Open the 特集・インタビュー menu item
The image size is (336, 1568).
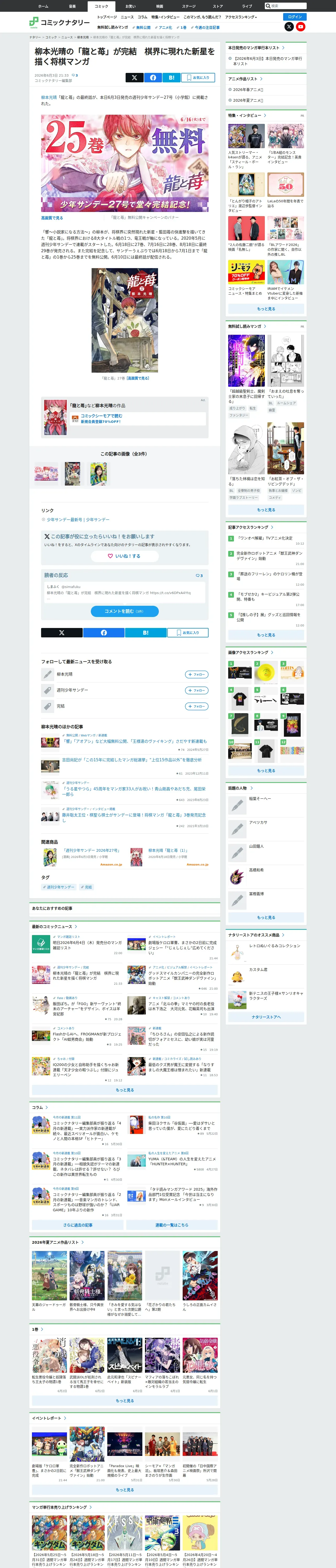pyautogui.click(x=165, y=17)
